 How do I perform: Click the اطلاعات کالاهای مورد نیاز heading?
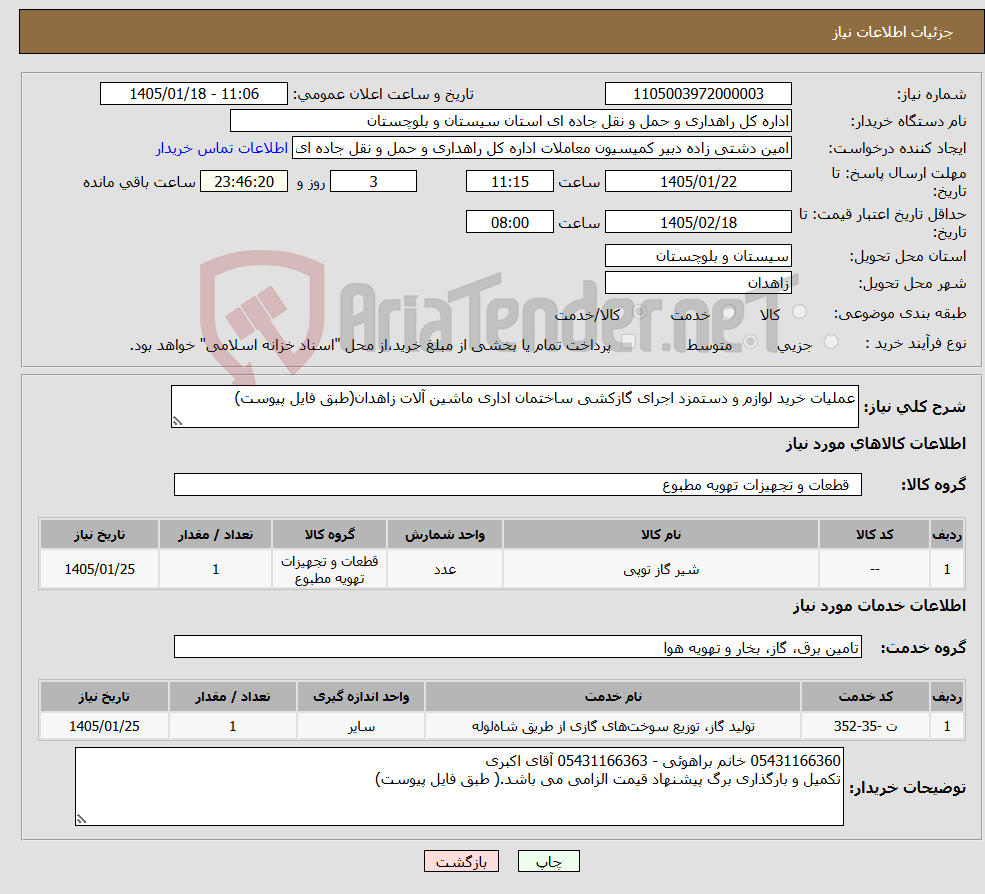click(x=875, y=444)
